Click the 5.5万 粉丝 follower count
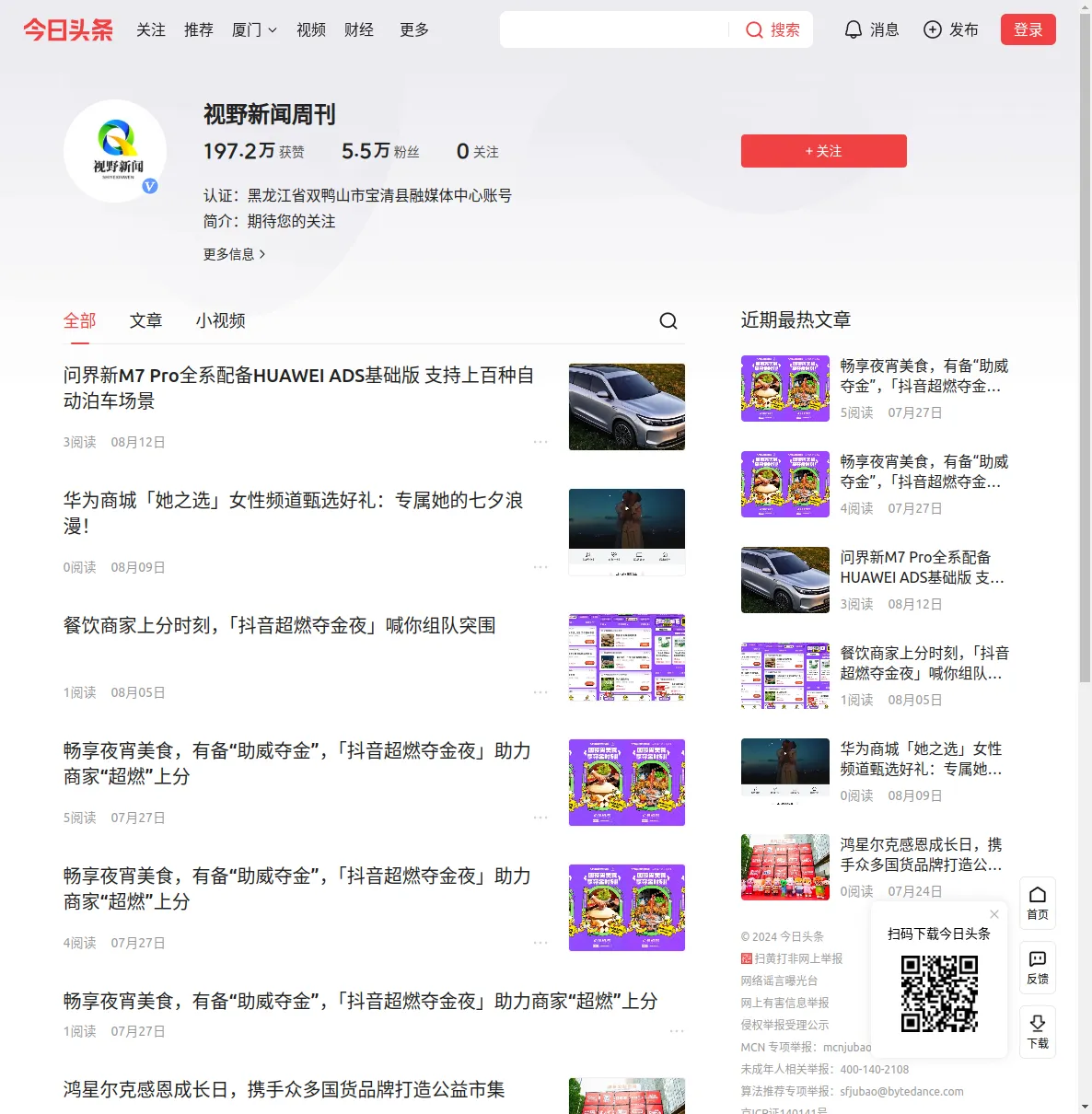Image resolution: width=1092 pixels, height=1114 pixels. coord(380,151)
